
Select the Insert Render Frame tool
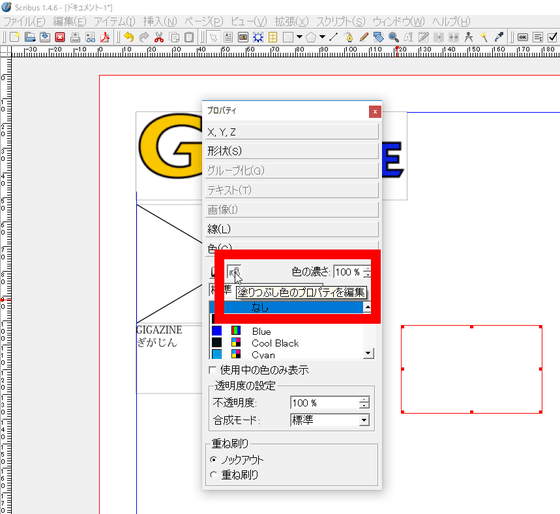pyautogui.click(x=258, y=37)
